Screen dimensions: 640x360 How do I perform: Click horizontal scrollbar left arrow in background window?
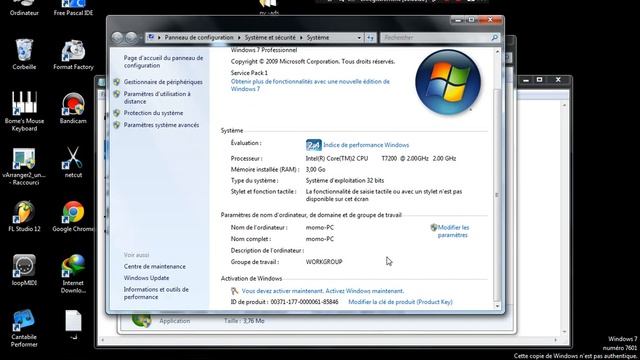(x=102, y=340)
